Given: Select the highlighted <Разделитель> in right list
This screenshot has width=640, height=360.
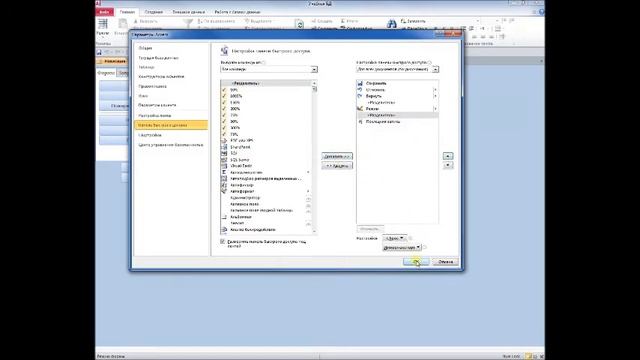Looking at the screenshot, I should coord(398,115).
